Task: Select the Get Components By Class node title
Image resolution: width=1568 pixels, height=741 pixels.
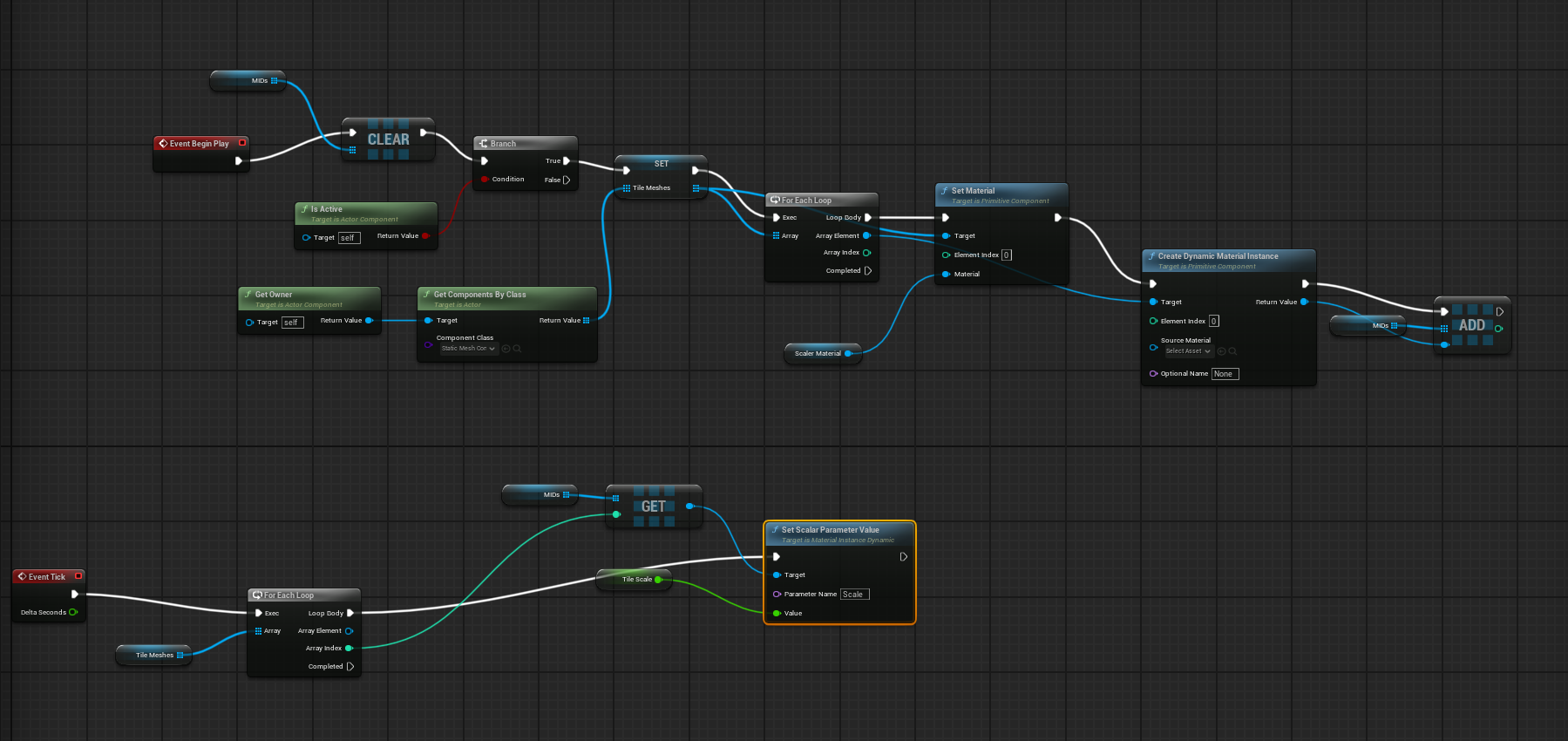Action: (x=479, y=295)
